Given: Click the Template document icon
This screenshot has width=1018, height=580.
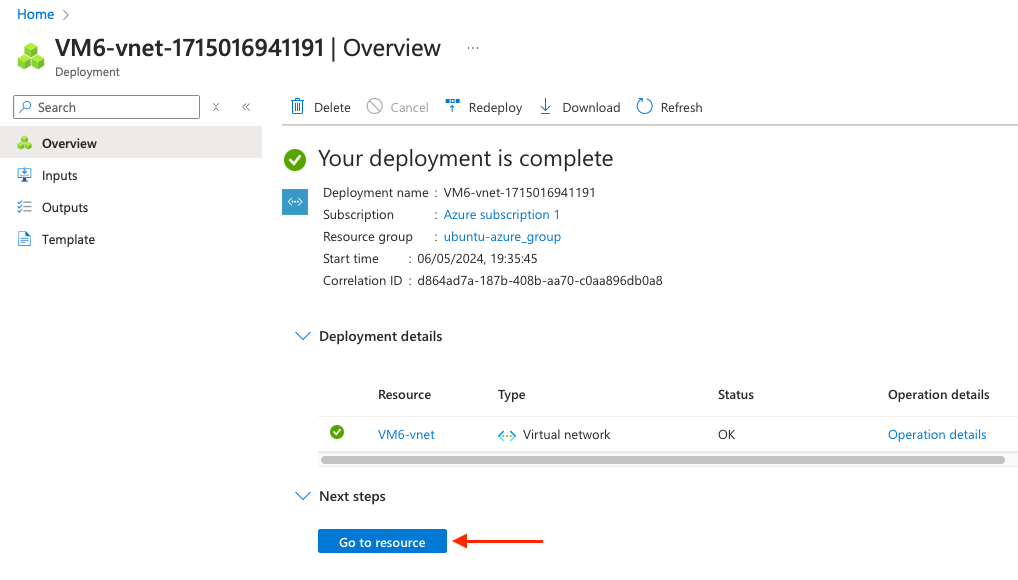Looking at the screenshot, I should [25, 239].
